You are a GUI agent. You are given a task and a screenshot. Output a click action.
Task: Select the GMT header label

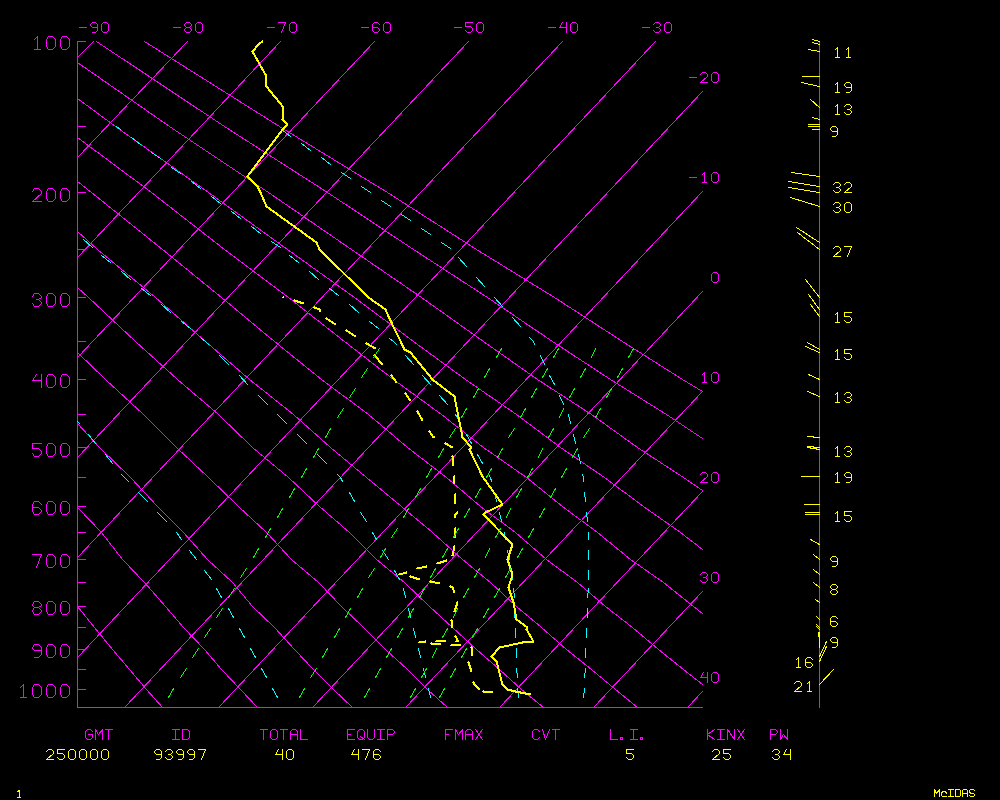[x=99, y=735]
